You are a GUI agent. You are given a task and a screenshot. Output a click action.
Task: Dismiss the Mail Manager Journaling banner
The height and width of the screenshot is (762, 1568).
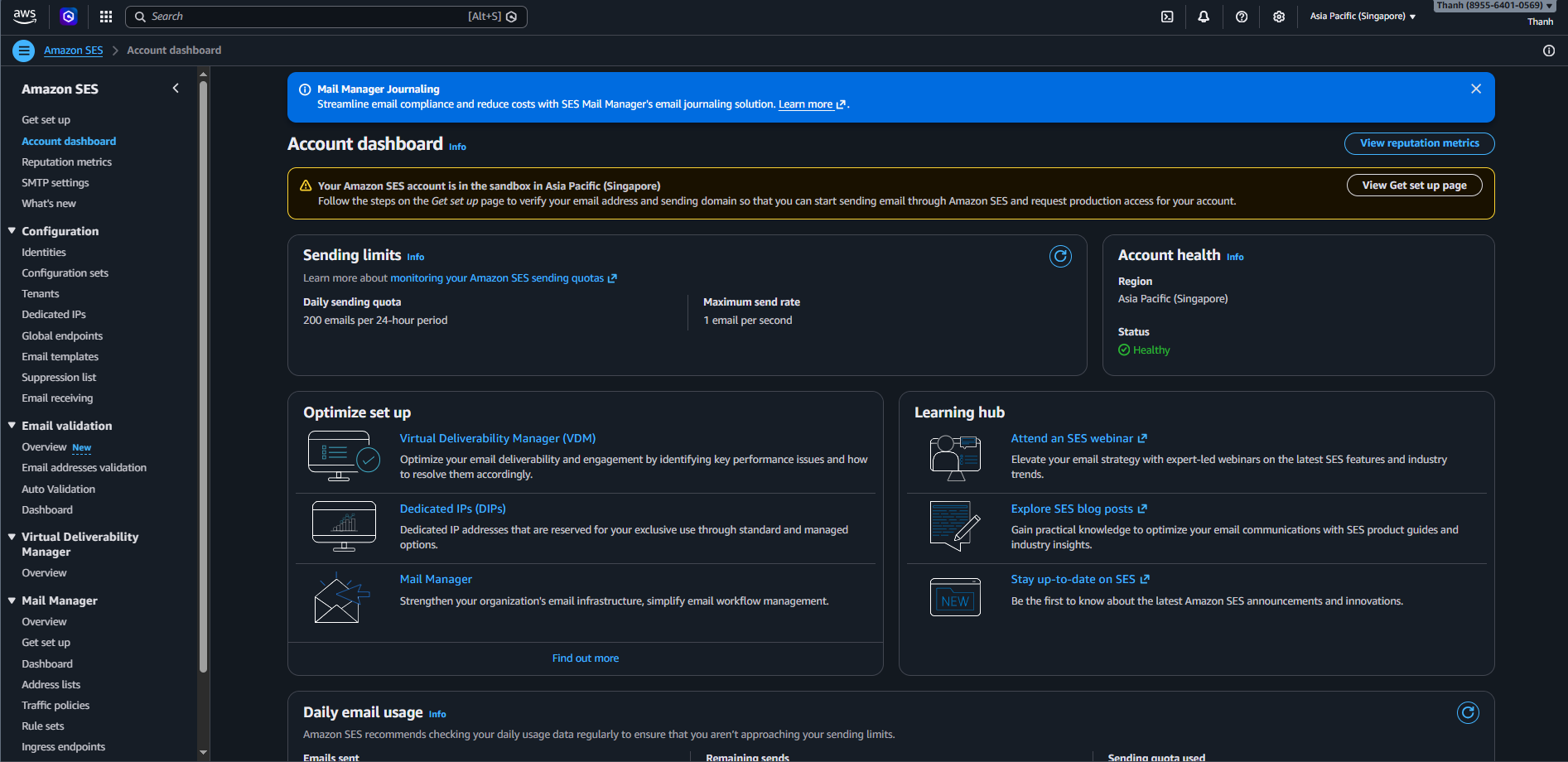click(1476, 89)
